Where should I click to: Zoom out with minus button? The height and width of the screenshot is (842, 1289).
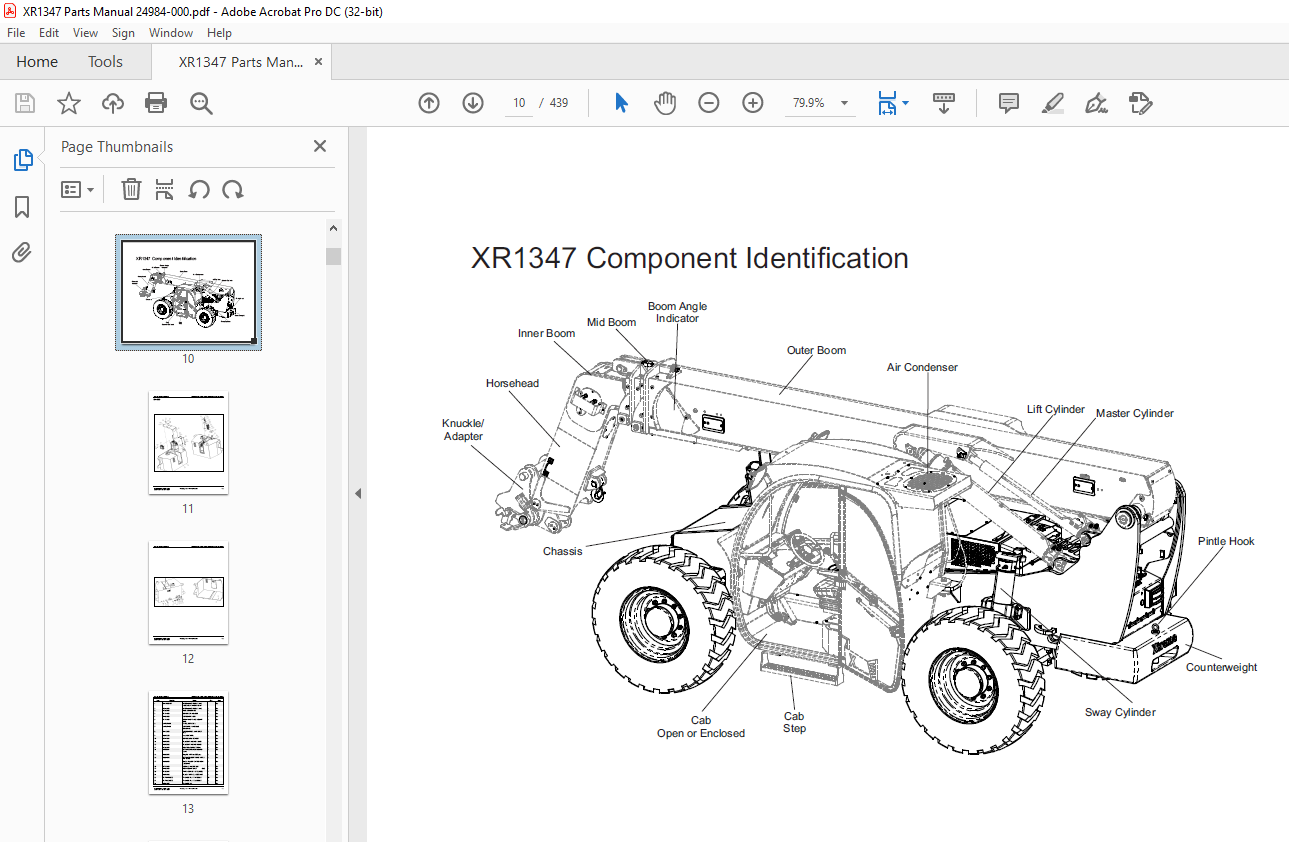(709, 103)
